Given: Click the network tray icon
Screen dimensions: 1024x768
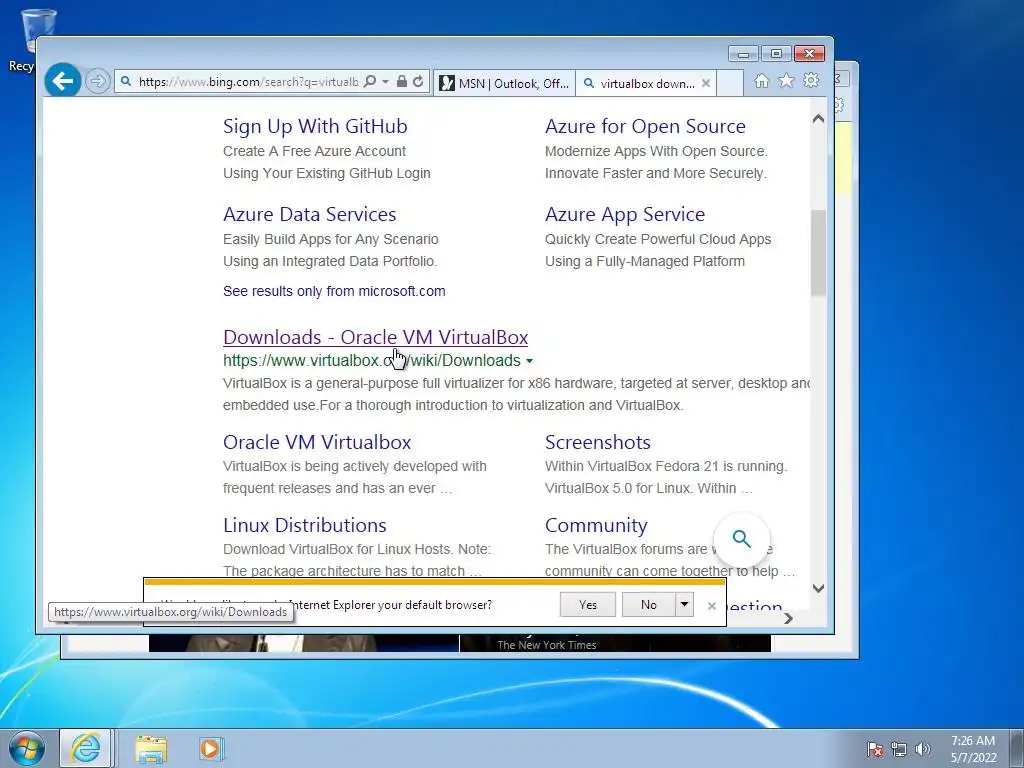Looking at the screenshot, I should click(899, 749).
